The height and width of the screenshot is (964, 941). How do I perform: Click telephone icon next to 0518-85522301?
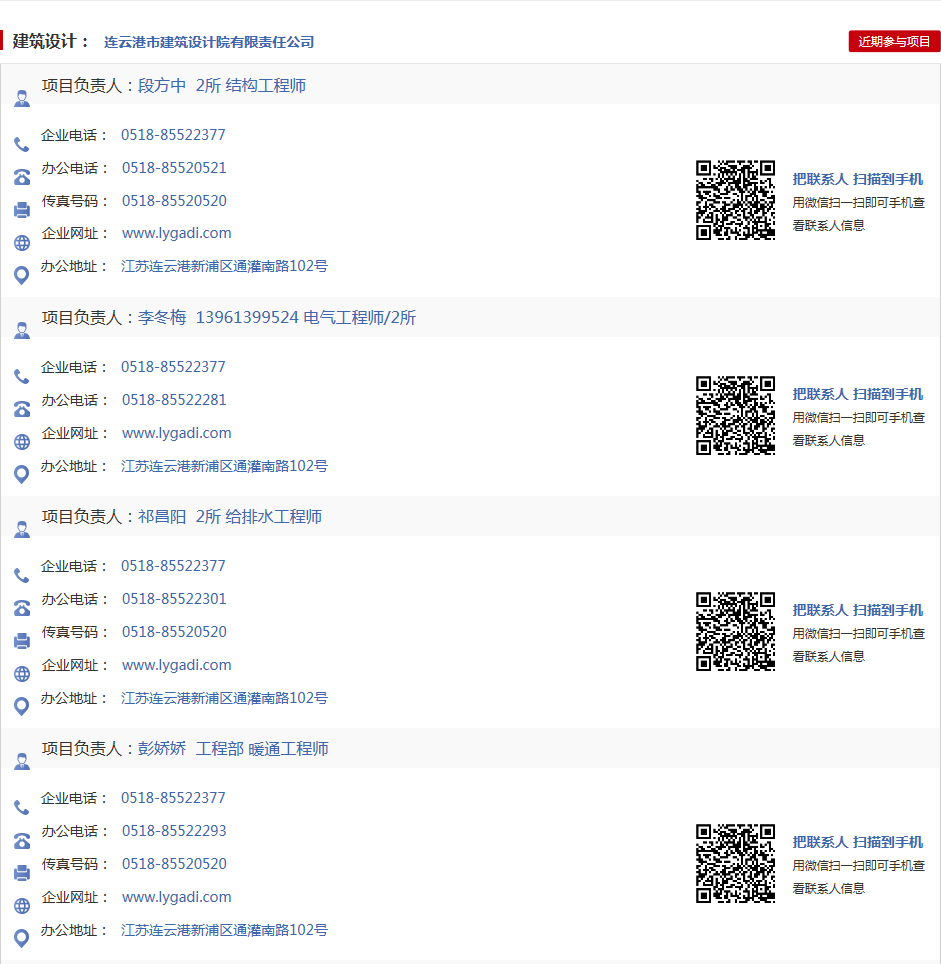(22, 608)
